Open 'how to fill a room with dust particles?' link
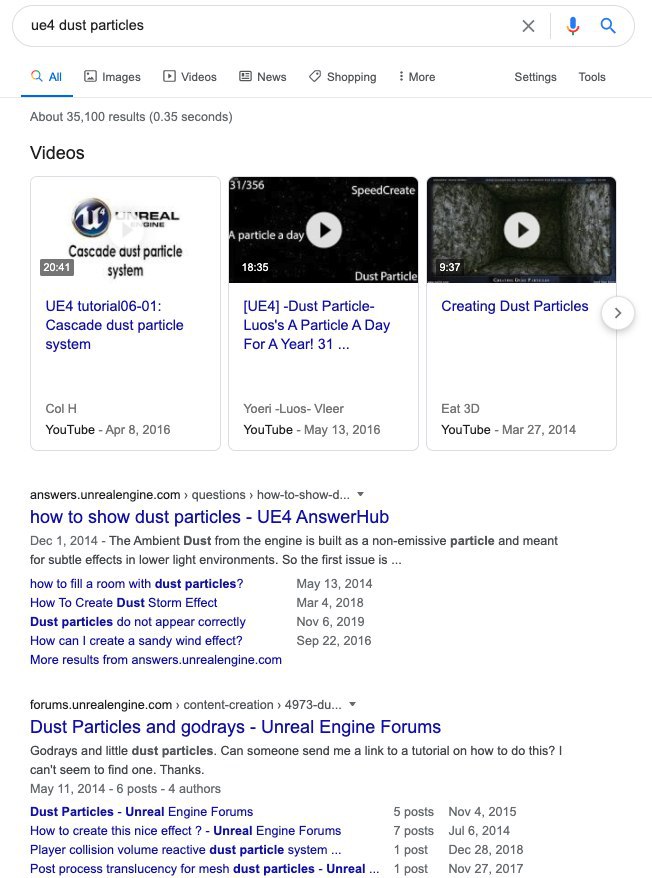The width and height of the screenshot is (652, 878). [137, 583]
